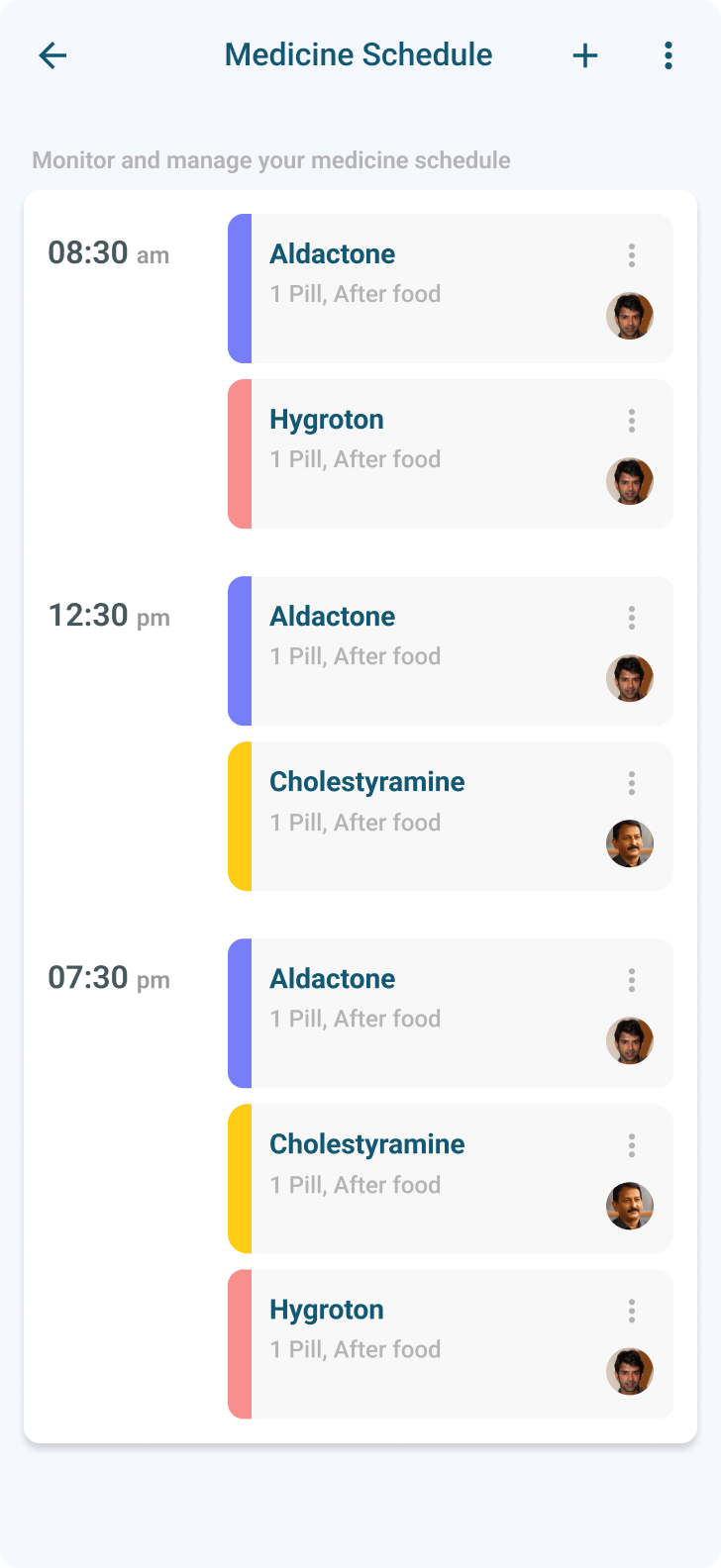Viewport: 721px width, 1568px height.
Task: Open options for 07:30 pm Hygroton
Action: (631, 1311)
